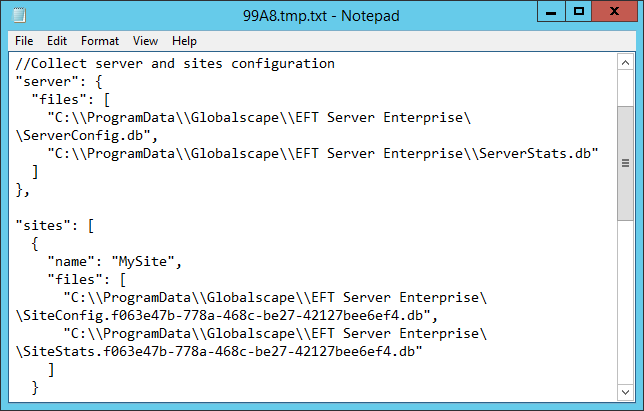Open the Help menu
The image size is (644, 411).
184,41
